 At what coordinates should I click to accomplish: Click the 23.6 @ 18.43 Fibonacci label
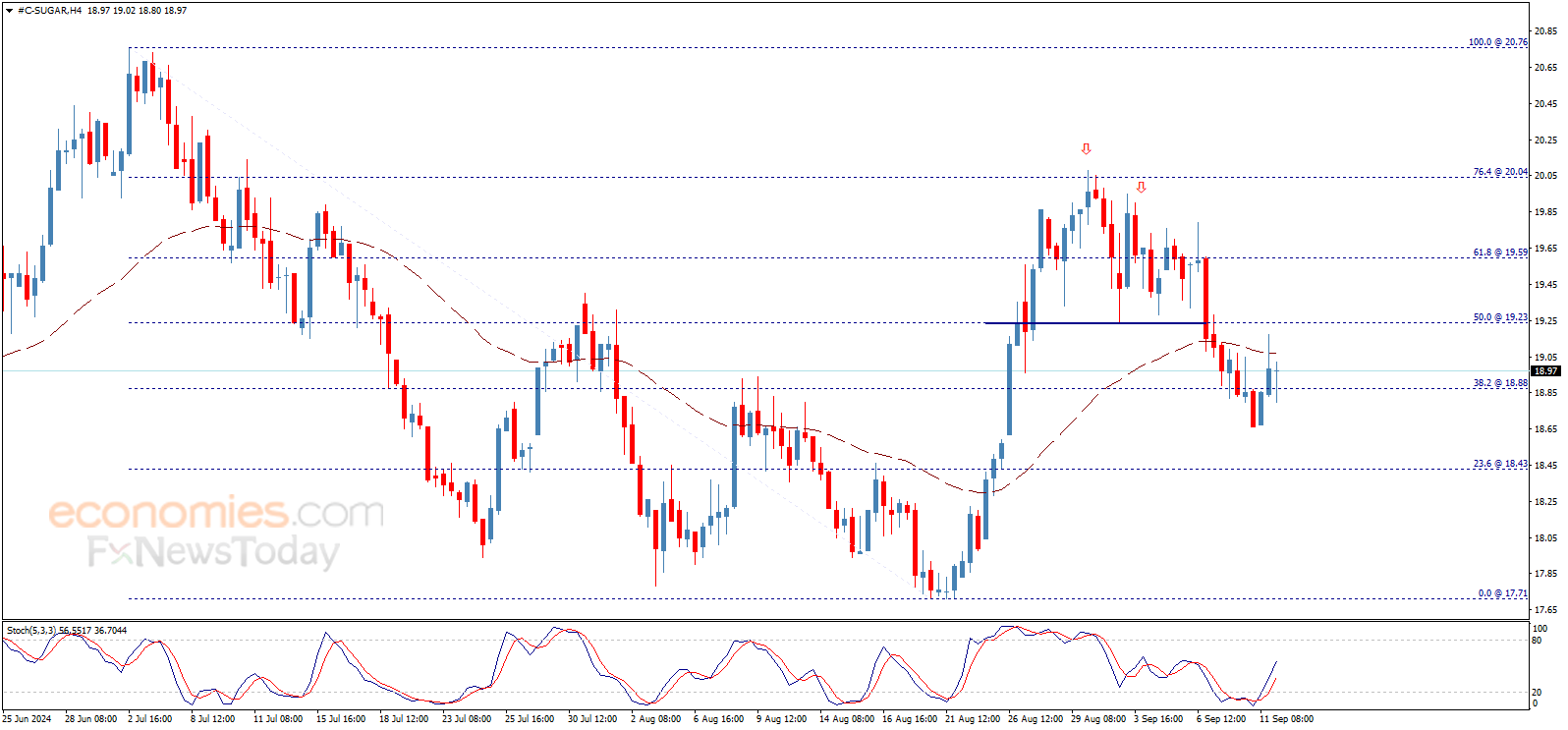click(x=1499, y=464)
